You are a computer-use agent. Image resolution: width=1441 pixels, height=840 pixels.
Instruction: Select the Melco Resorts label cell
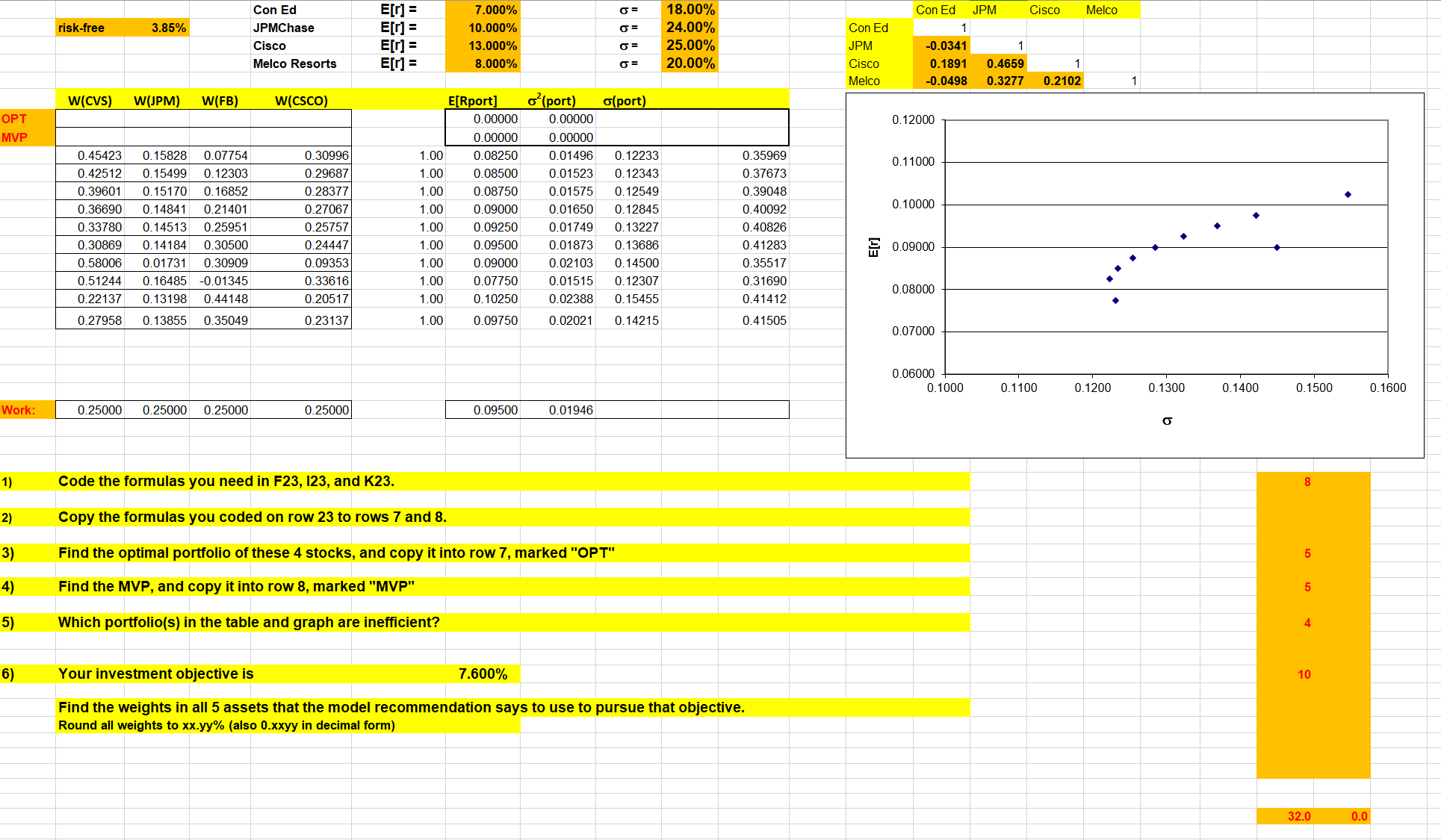(x=297, y=63)
